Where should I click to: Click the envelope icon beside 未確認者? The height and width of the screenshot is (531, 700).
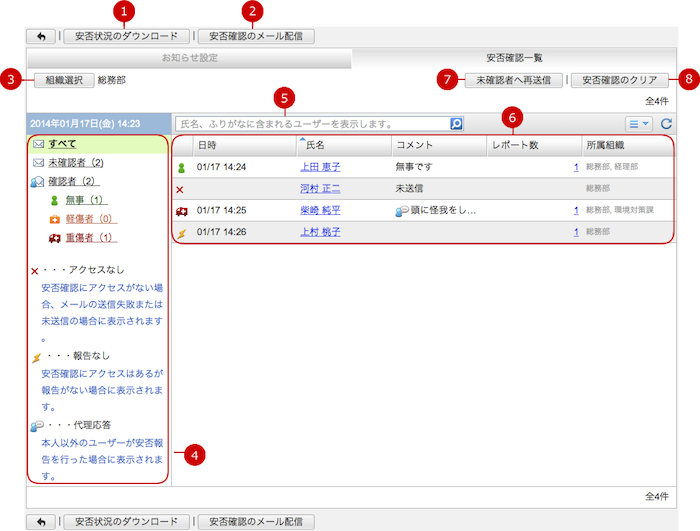coord(39,163)
